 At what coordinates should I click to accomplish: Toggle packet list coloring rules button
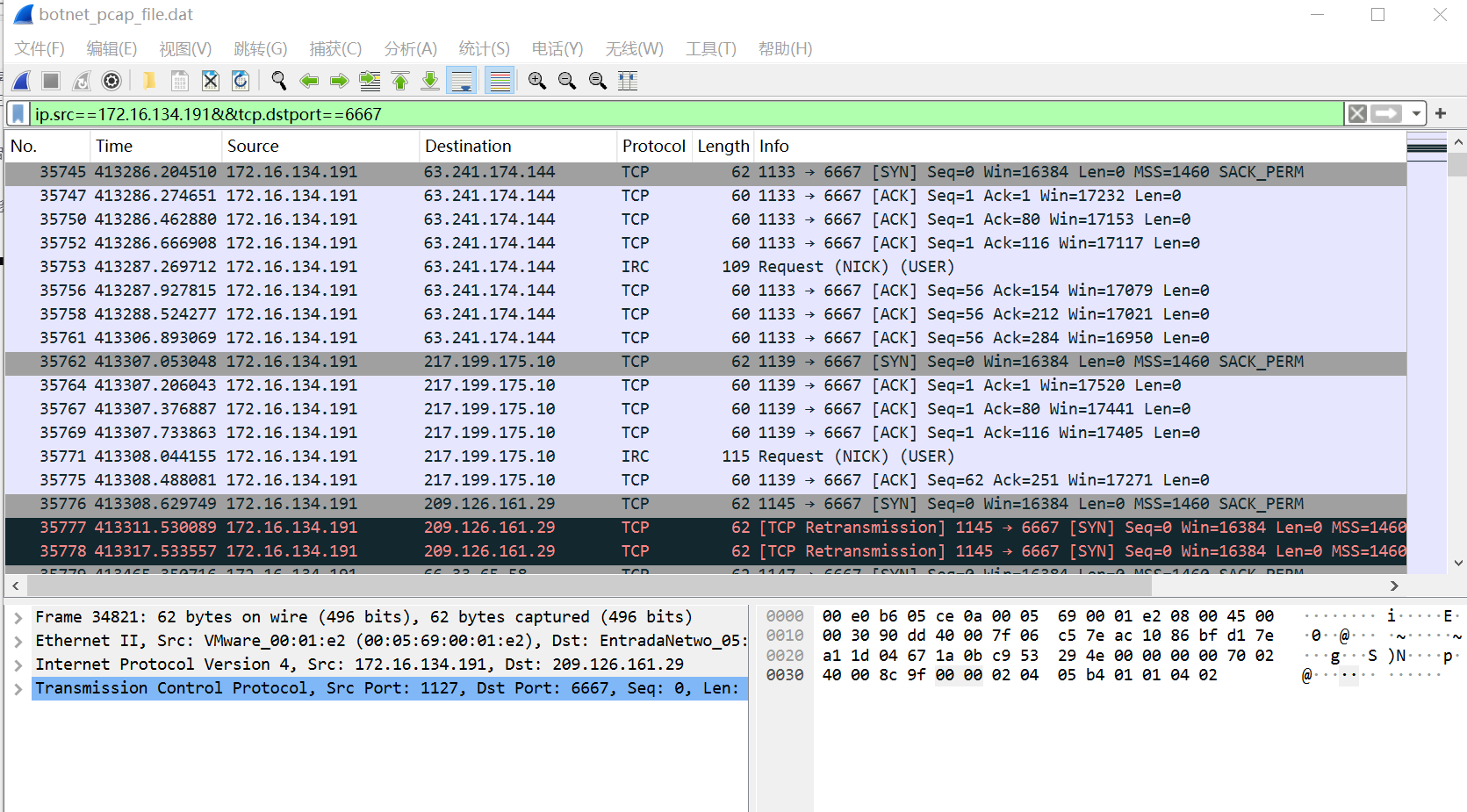tap(500, 81)
